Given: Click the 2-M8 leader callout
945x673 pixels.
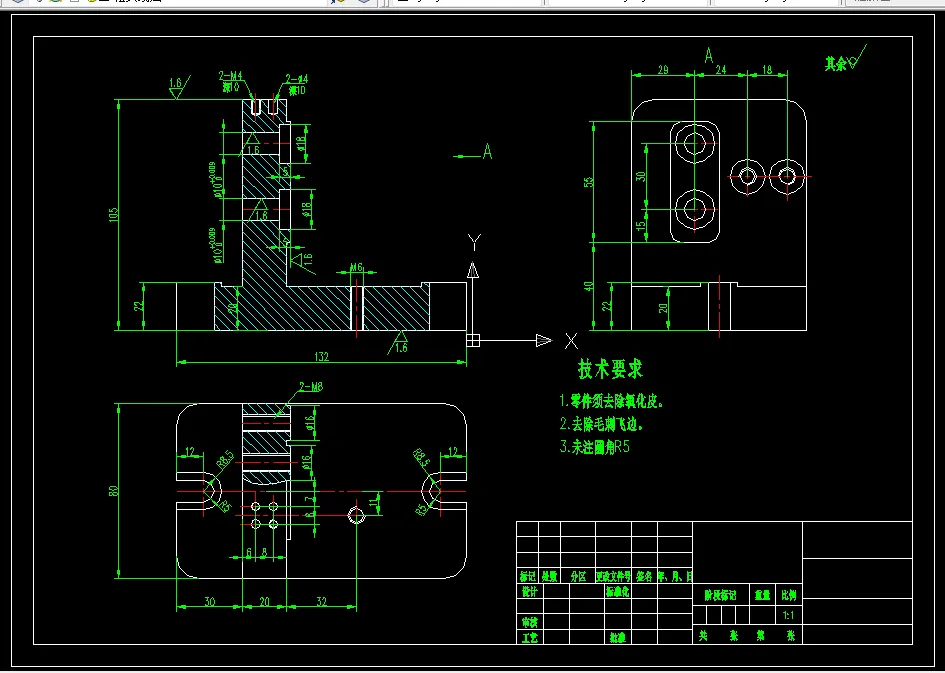Looking at the screenshot, I should (x=311, y=387).
